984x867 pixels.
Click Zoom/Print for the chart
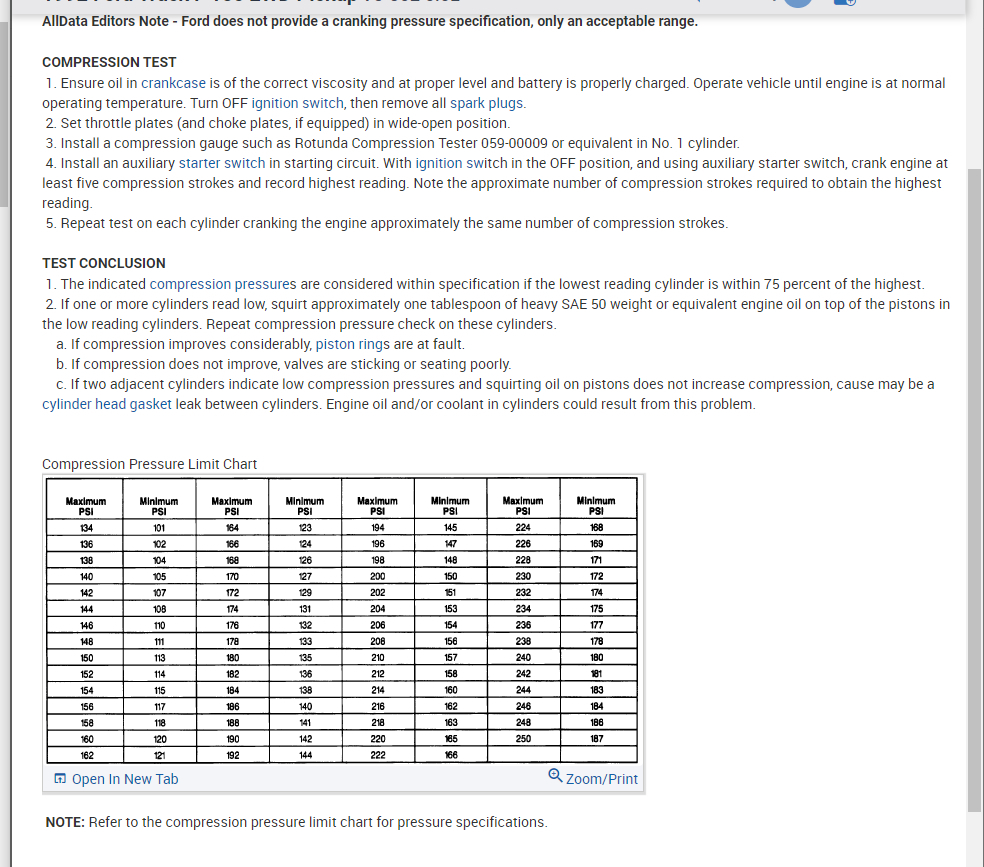[x=601, y=779]
